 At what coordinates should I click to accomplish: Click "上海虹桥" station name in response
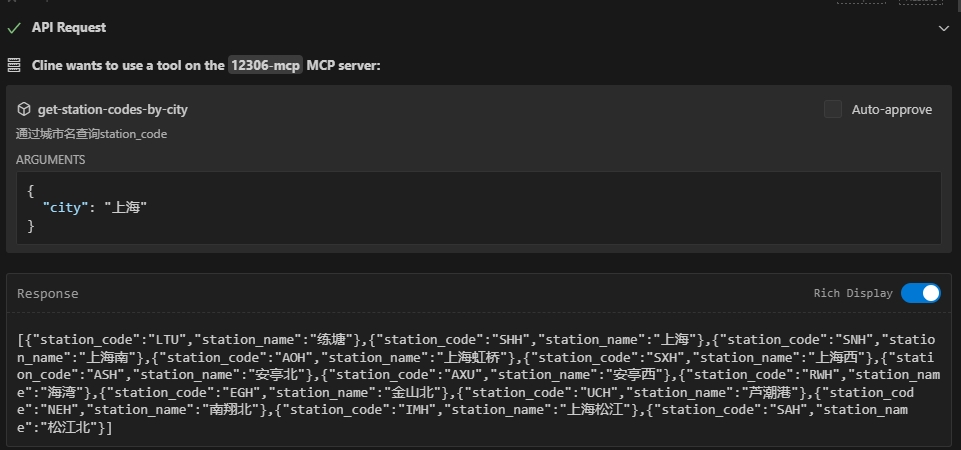483,357
